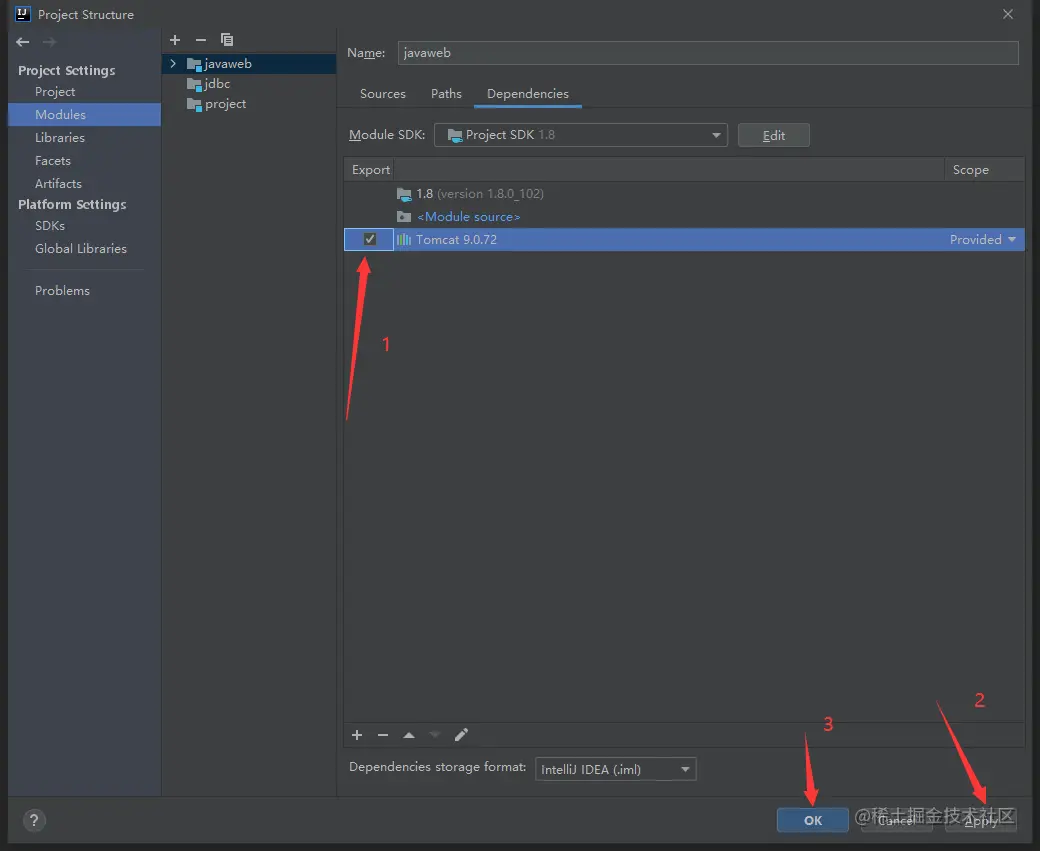
Task: Change Tomcat scope from Provided
Action: click(983, 239)
